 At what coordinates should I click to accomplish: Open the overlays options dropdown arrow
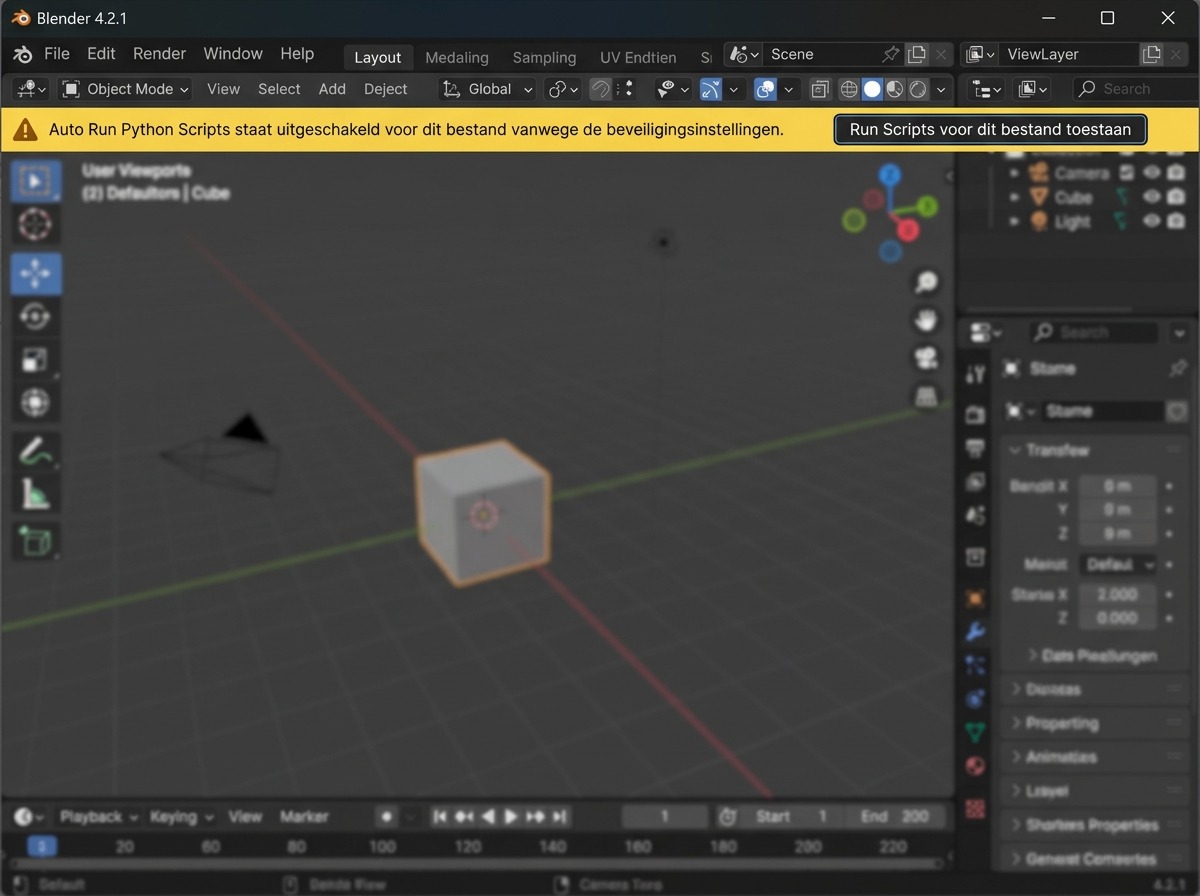pos(789,89)
